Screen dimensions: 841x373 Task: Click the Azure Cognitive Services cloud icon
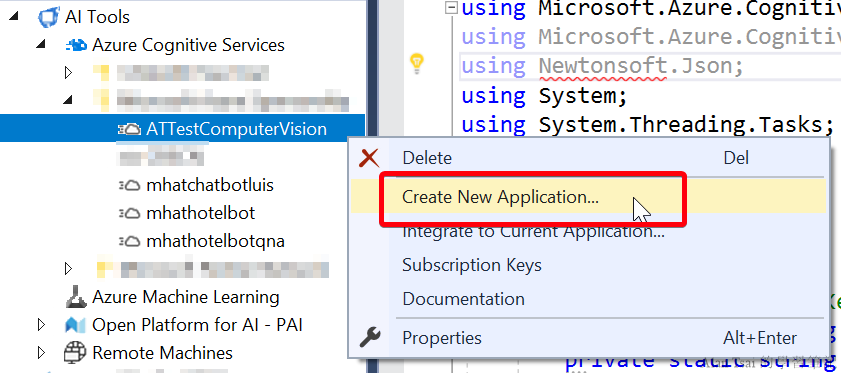pos(76,45)
